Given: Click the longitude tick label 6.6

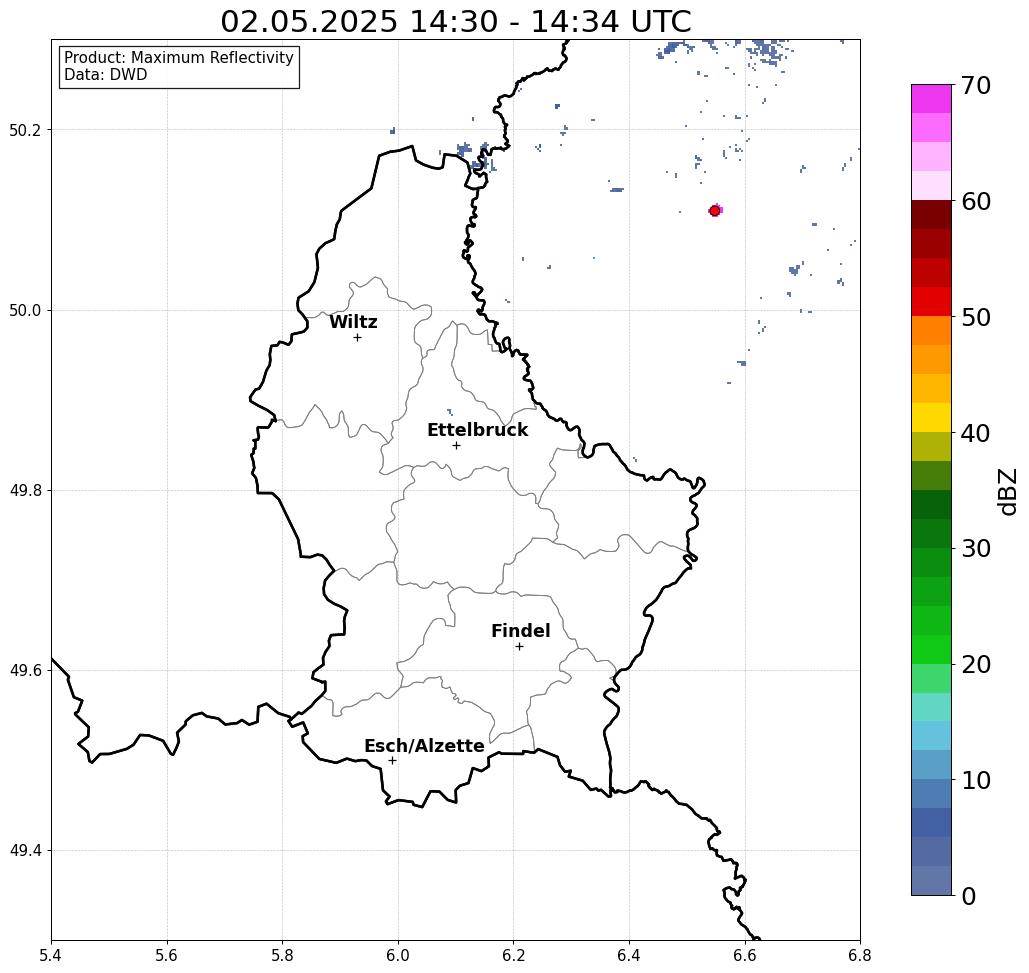Looking at the screenshot, I should pos(744,955).
